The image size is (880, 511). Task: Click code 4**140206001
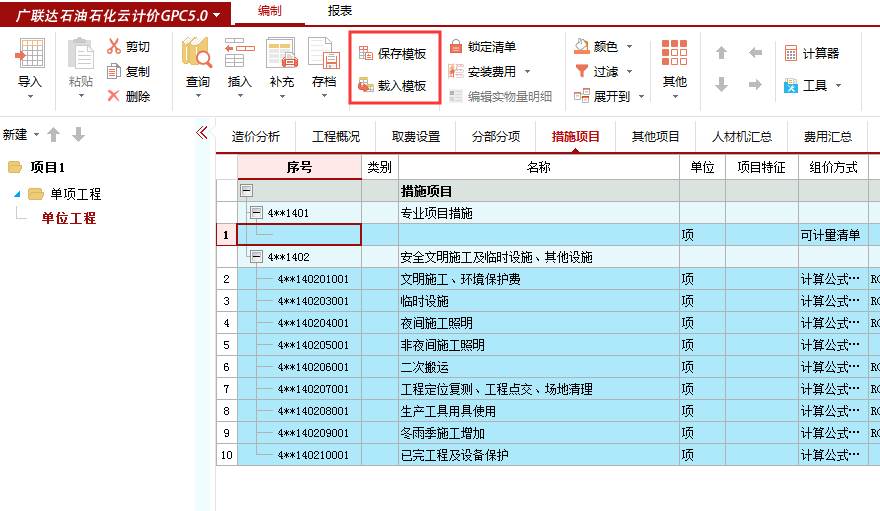click(x=313, y=367)
